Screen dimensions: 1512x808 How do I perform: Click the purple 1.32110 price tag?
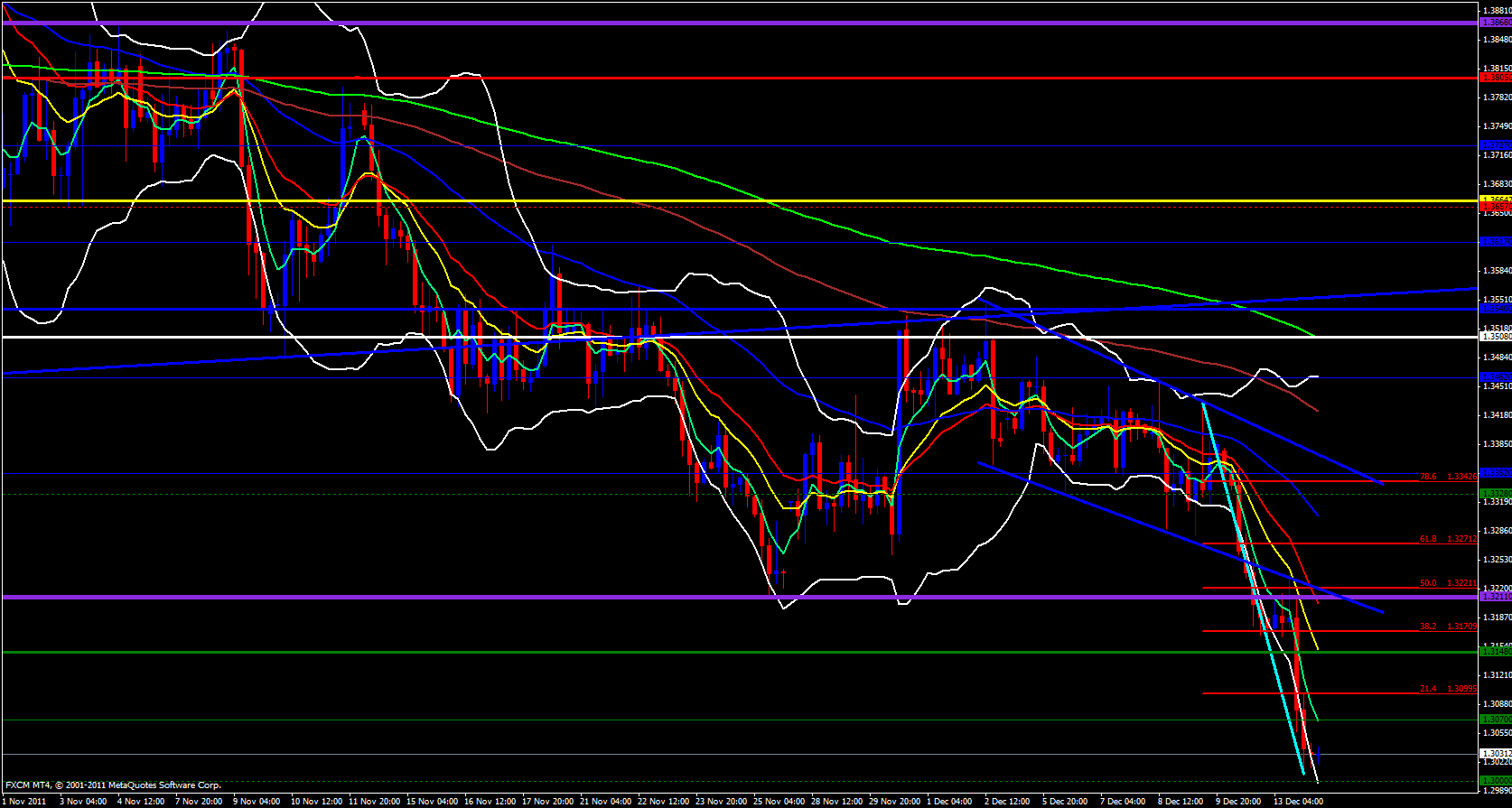click(x=1495, y=597)
